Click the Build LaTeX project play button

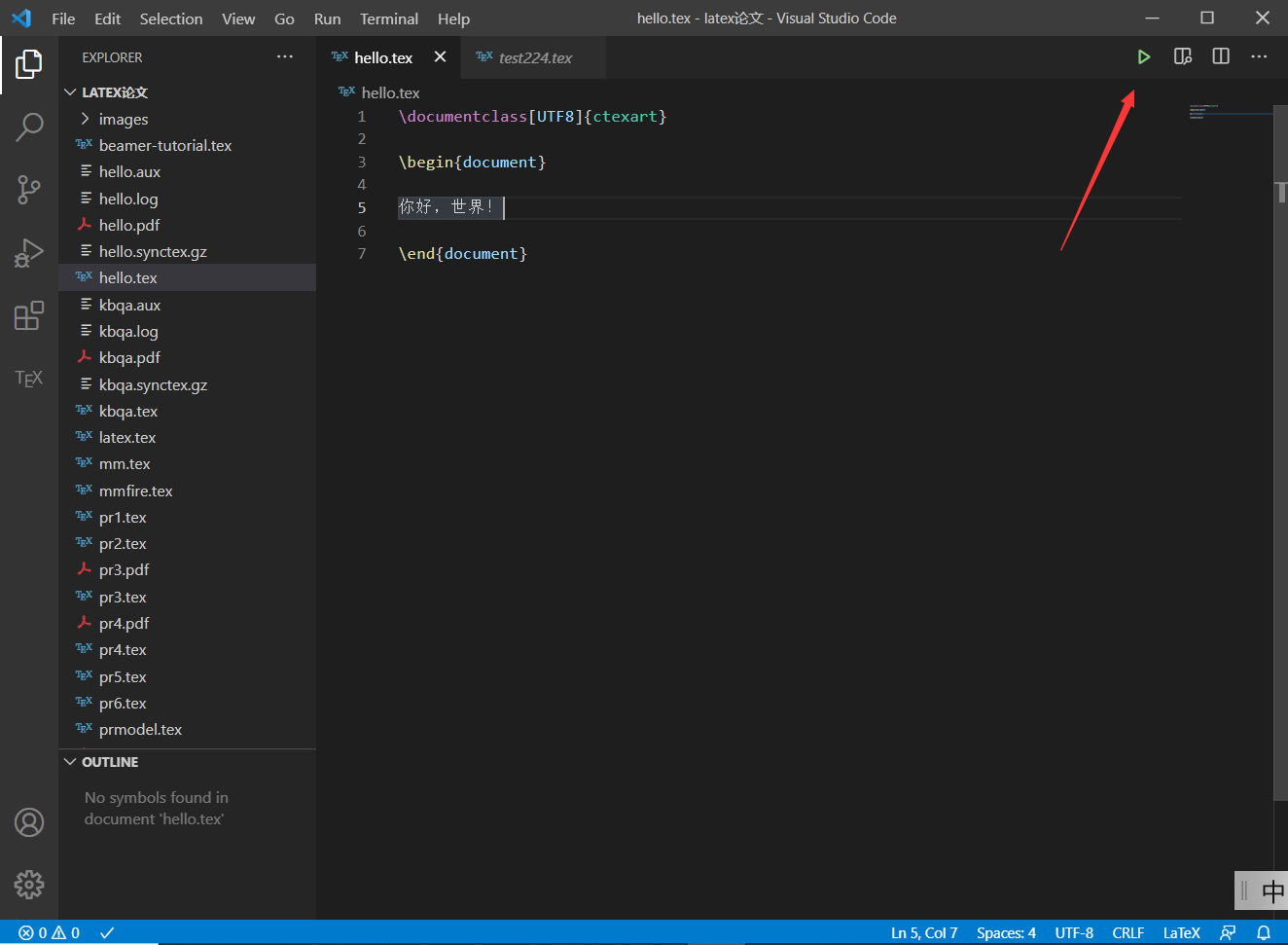point(1143,56)
